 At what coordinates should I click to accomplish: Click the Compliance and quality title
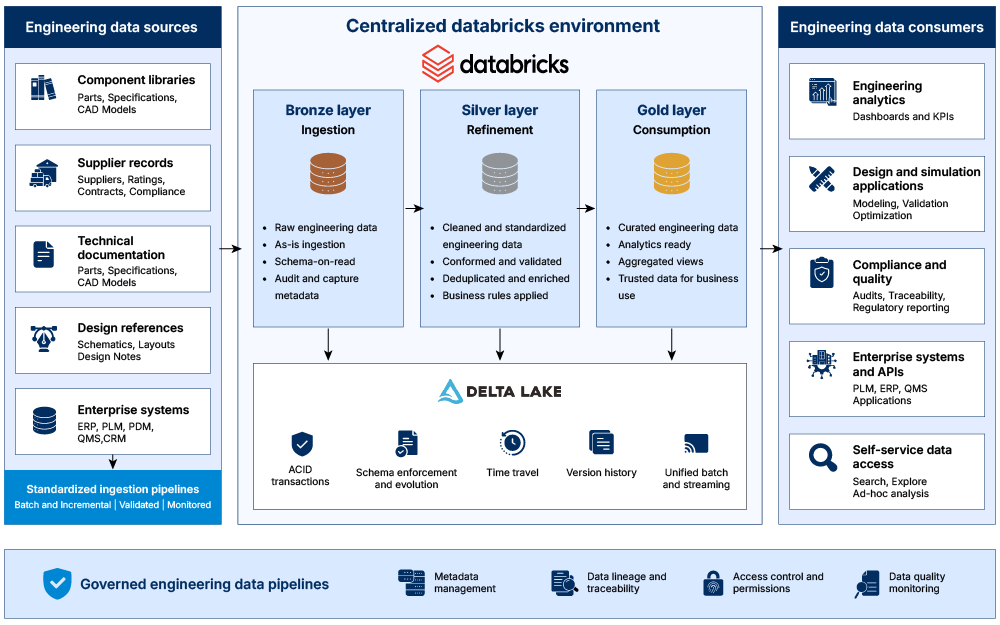899,272
